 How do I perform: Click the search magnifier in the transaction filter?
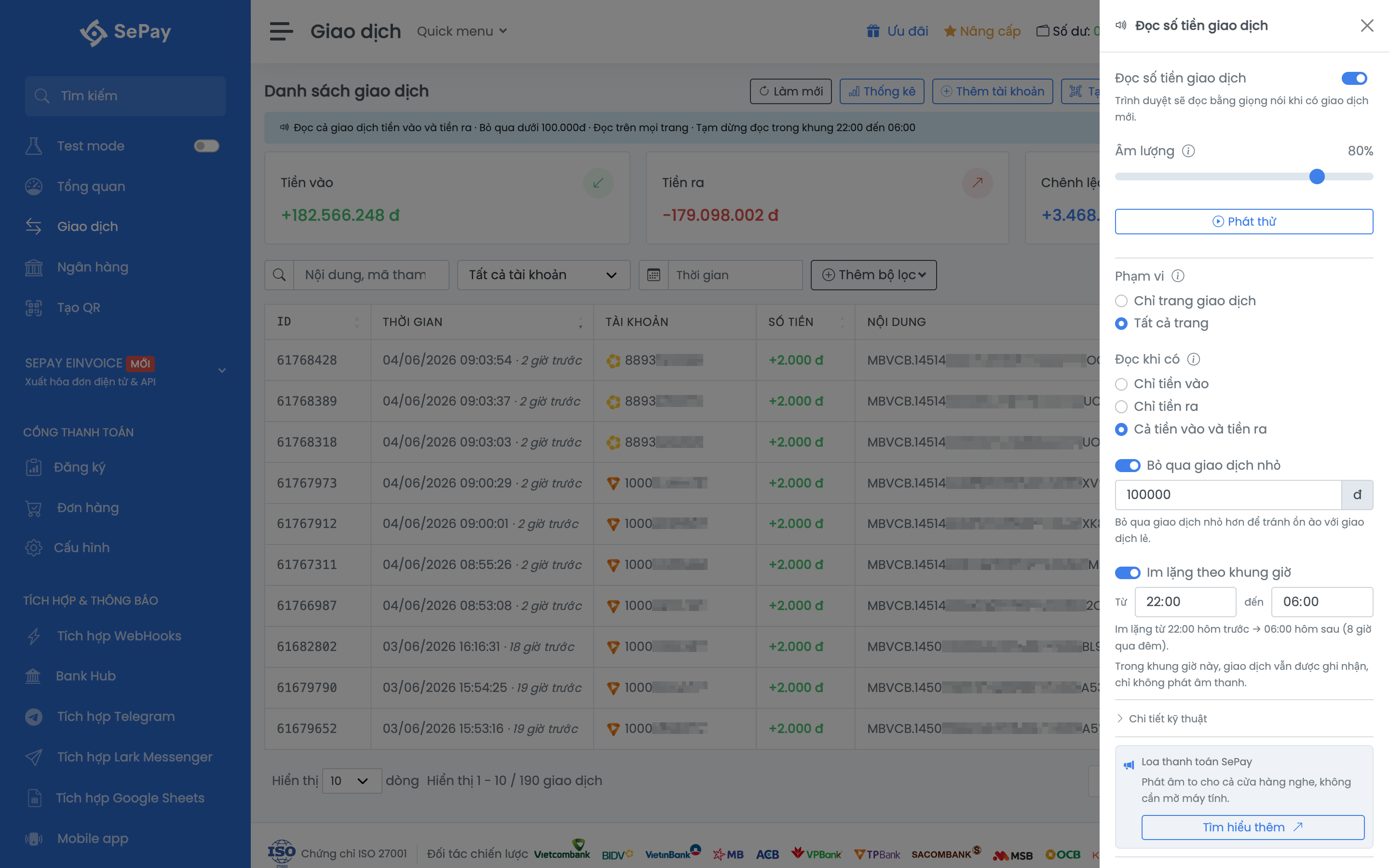tap(279, 275)
